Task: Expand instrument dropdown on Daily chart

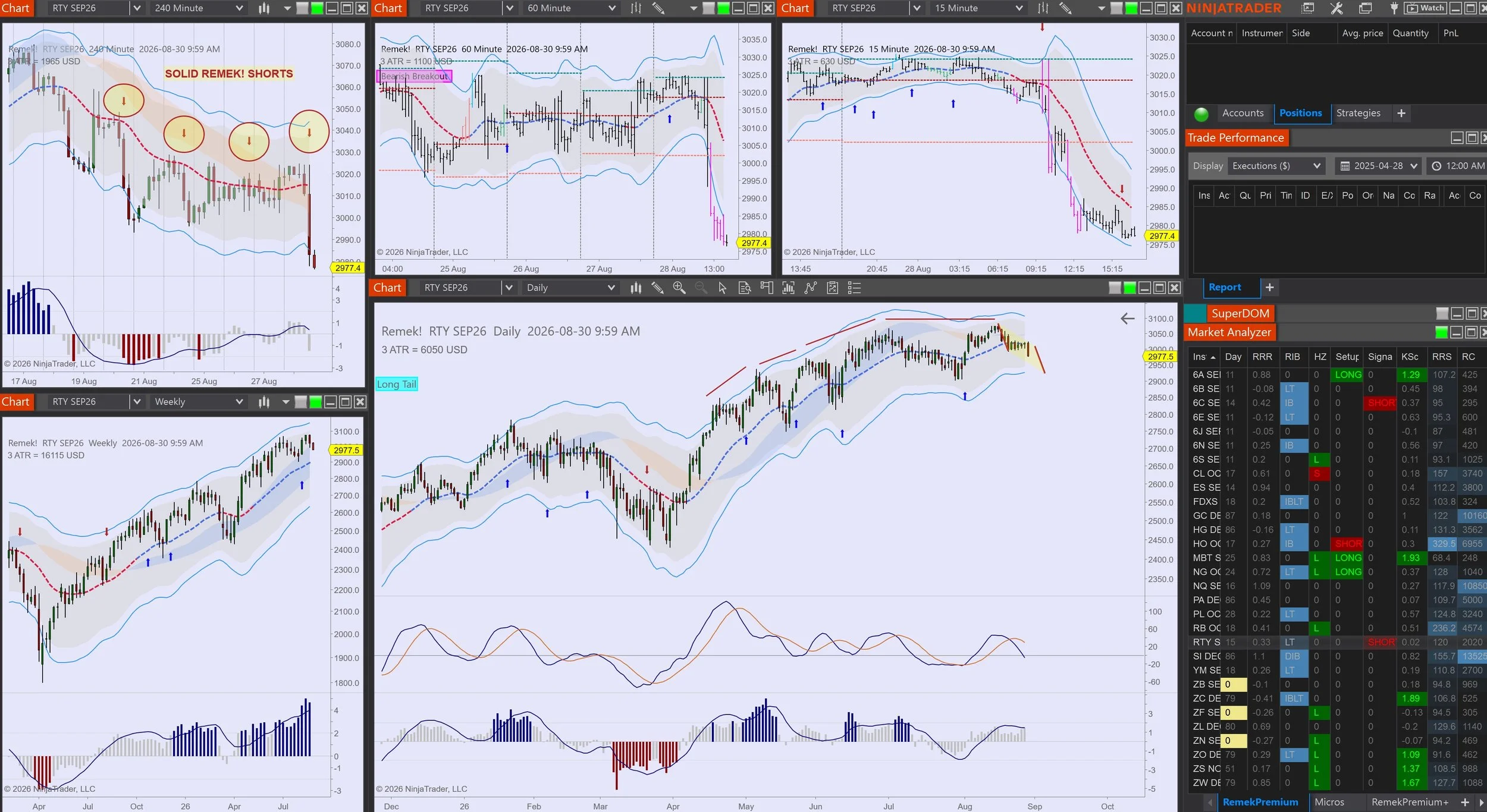Action: 509,288
